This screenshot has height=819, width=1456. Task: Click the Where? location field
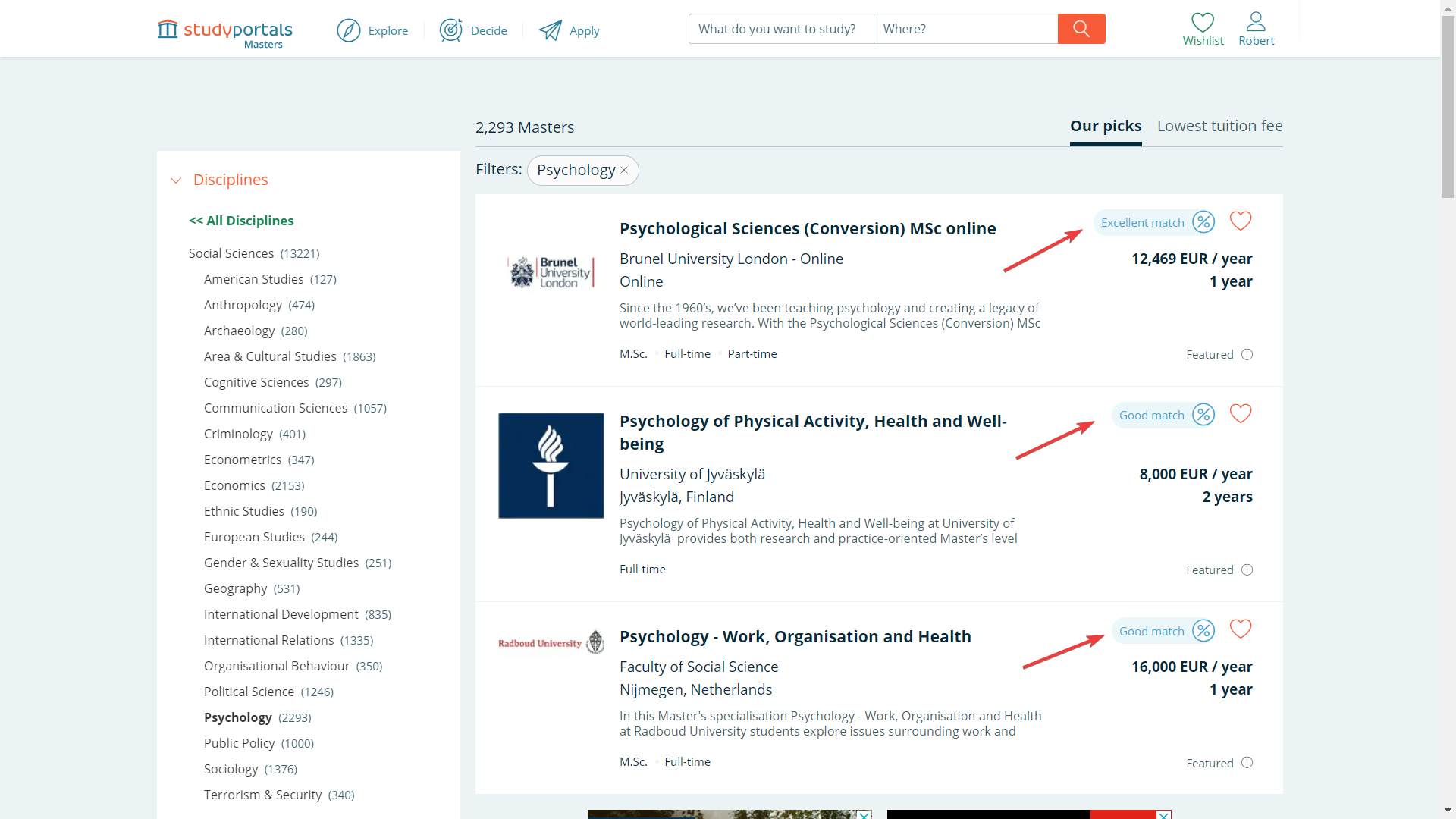pos(965,29)
